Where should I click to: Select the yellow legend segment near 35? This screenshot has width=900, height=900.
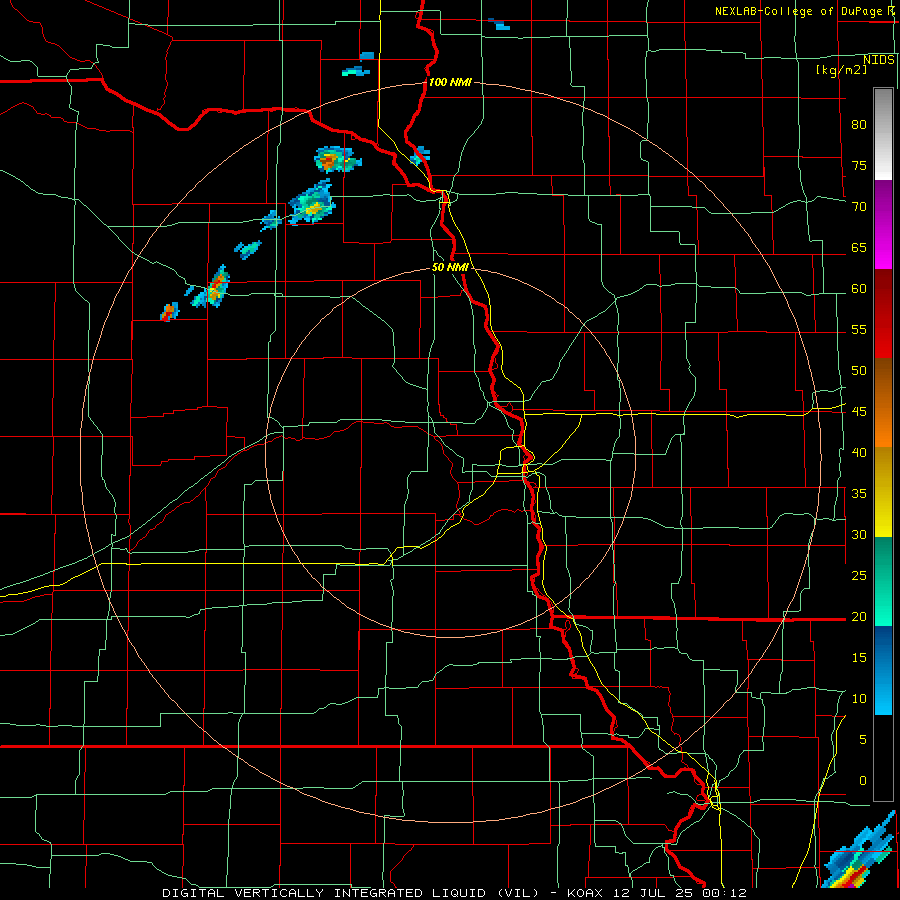point(883,492)
